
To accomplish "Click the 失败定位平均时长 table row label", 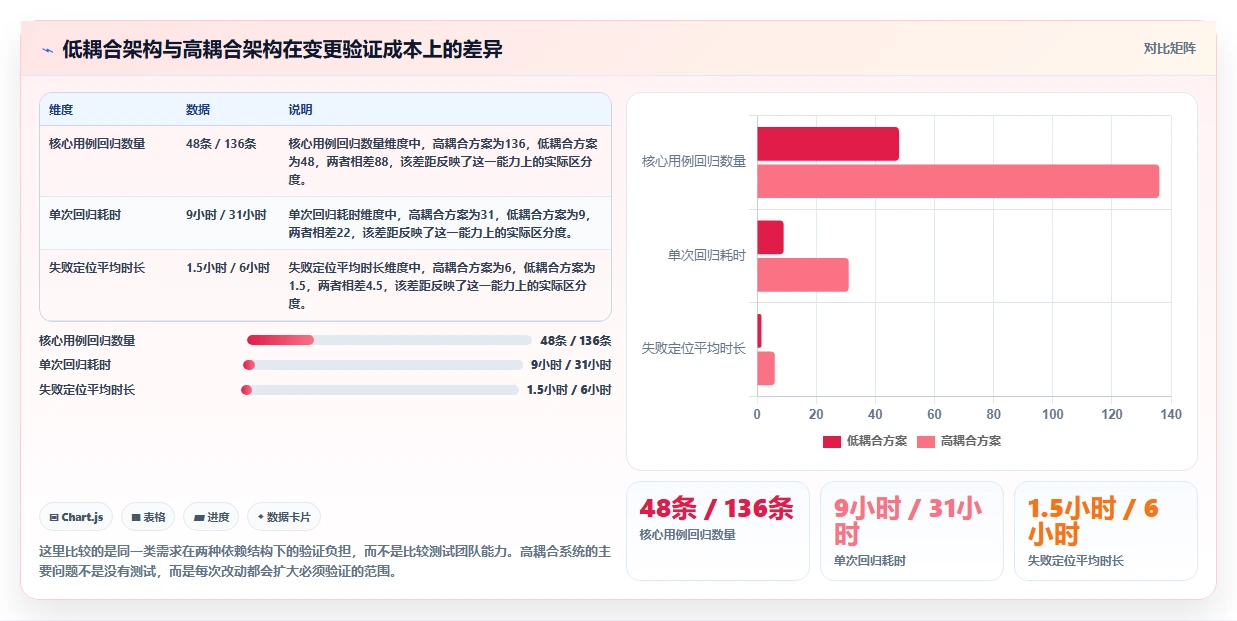I will pos(97,268).
